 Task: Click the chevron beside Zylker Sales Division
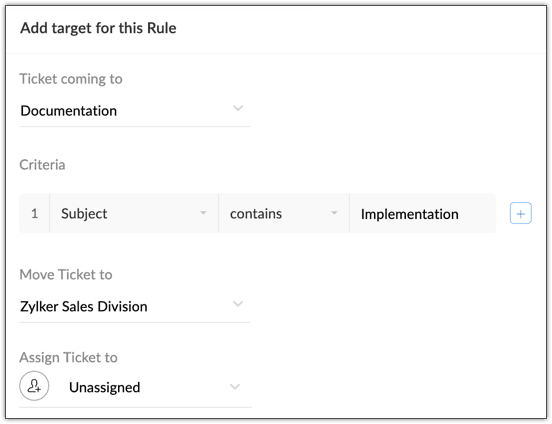tap(238, 304)
